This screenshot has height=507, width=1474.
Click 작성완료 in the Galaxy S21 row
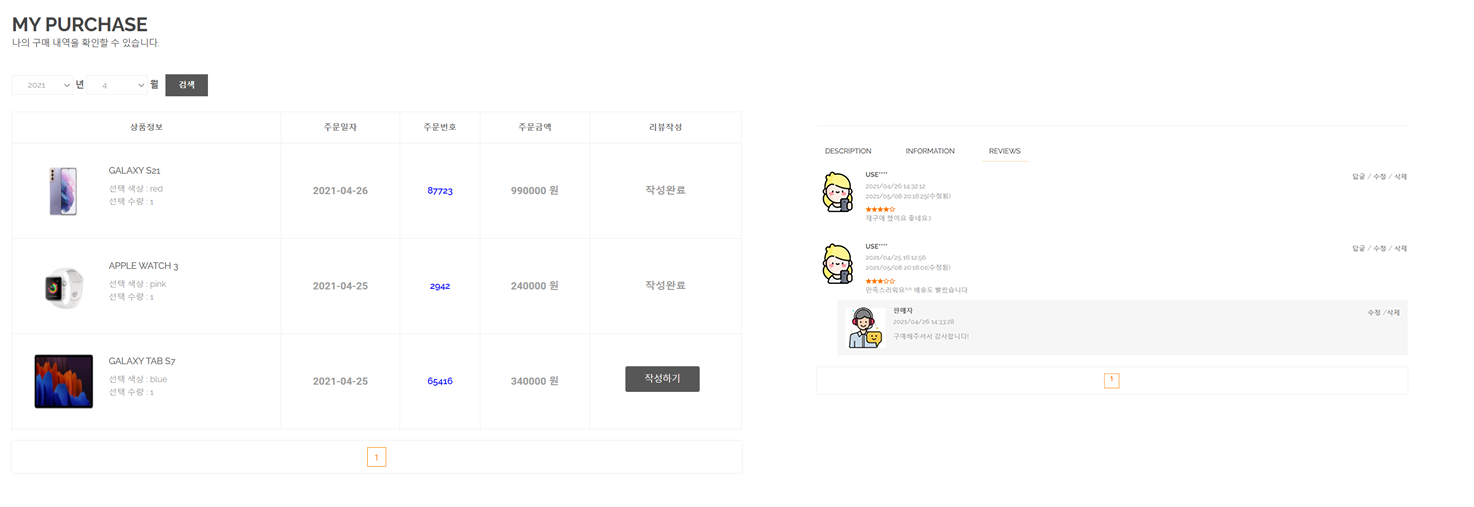point(665,190)
